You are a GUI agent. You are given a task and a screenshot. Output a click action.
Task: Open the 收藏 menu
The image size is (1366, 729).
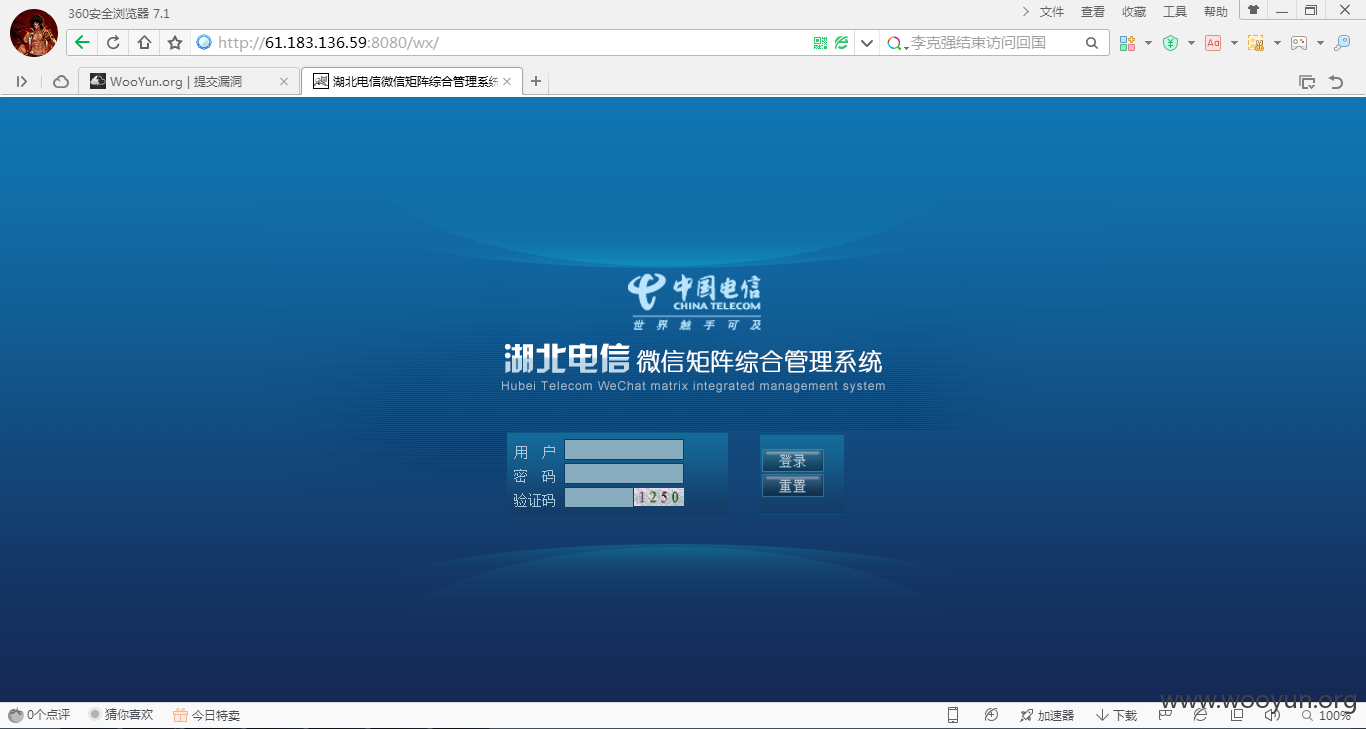(1134, 12)
